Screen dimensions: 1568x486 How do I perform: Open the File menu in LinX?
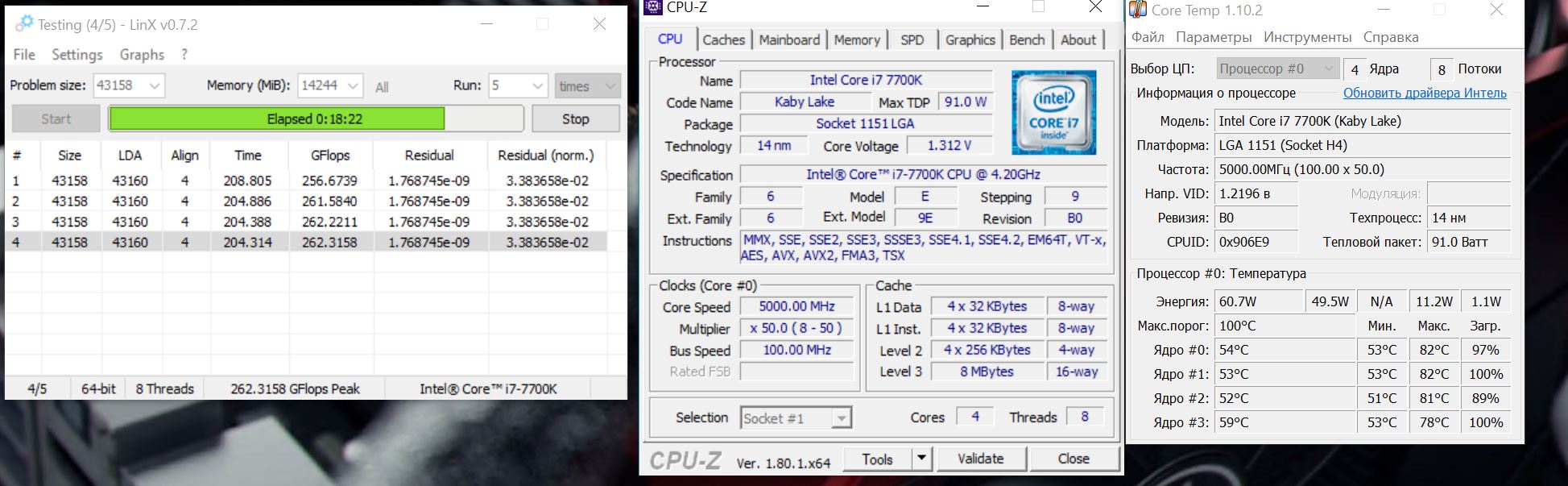(24, 54)
